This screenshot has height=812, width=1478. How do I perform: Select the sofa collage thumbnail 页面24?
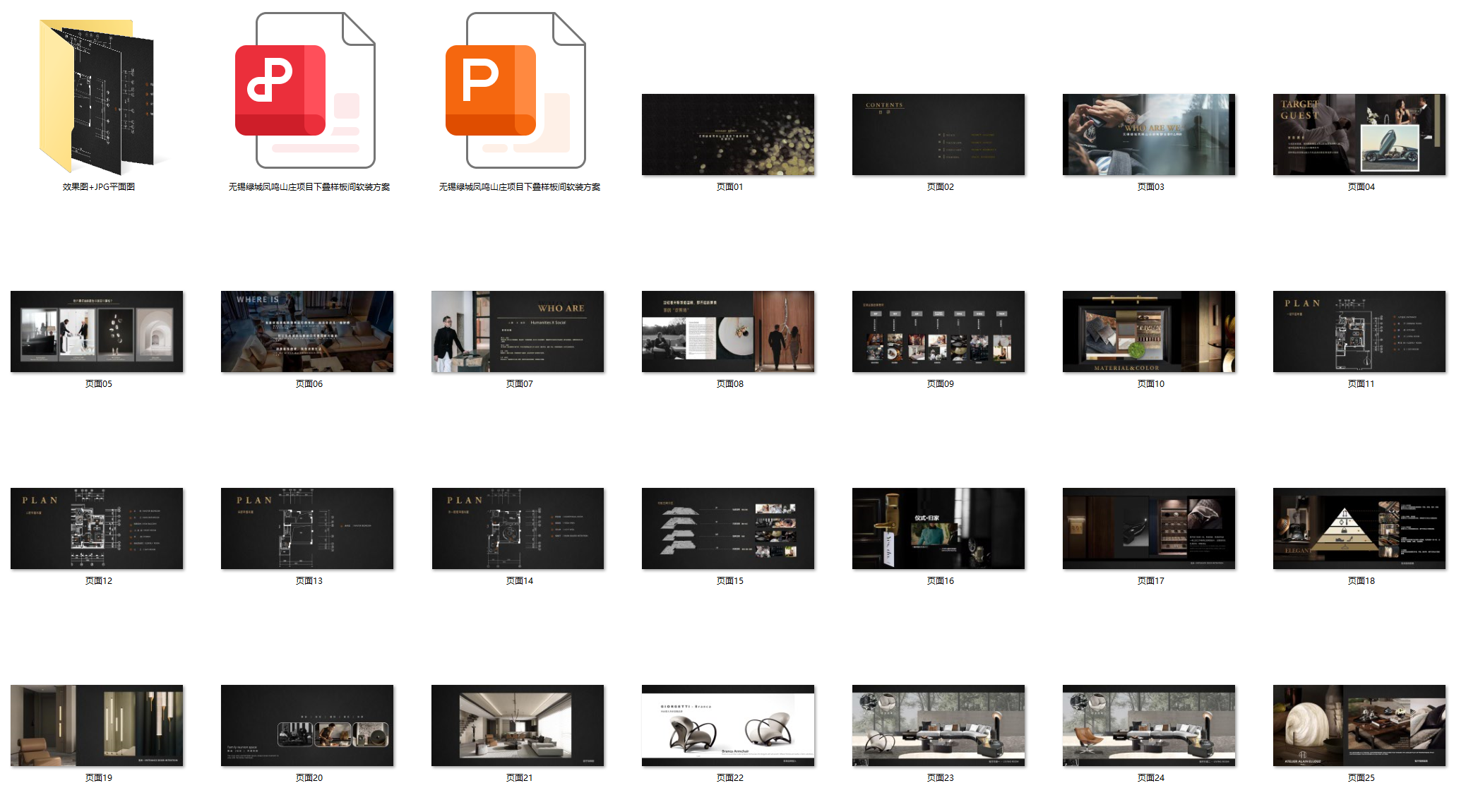point(1148,725)
